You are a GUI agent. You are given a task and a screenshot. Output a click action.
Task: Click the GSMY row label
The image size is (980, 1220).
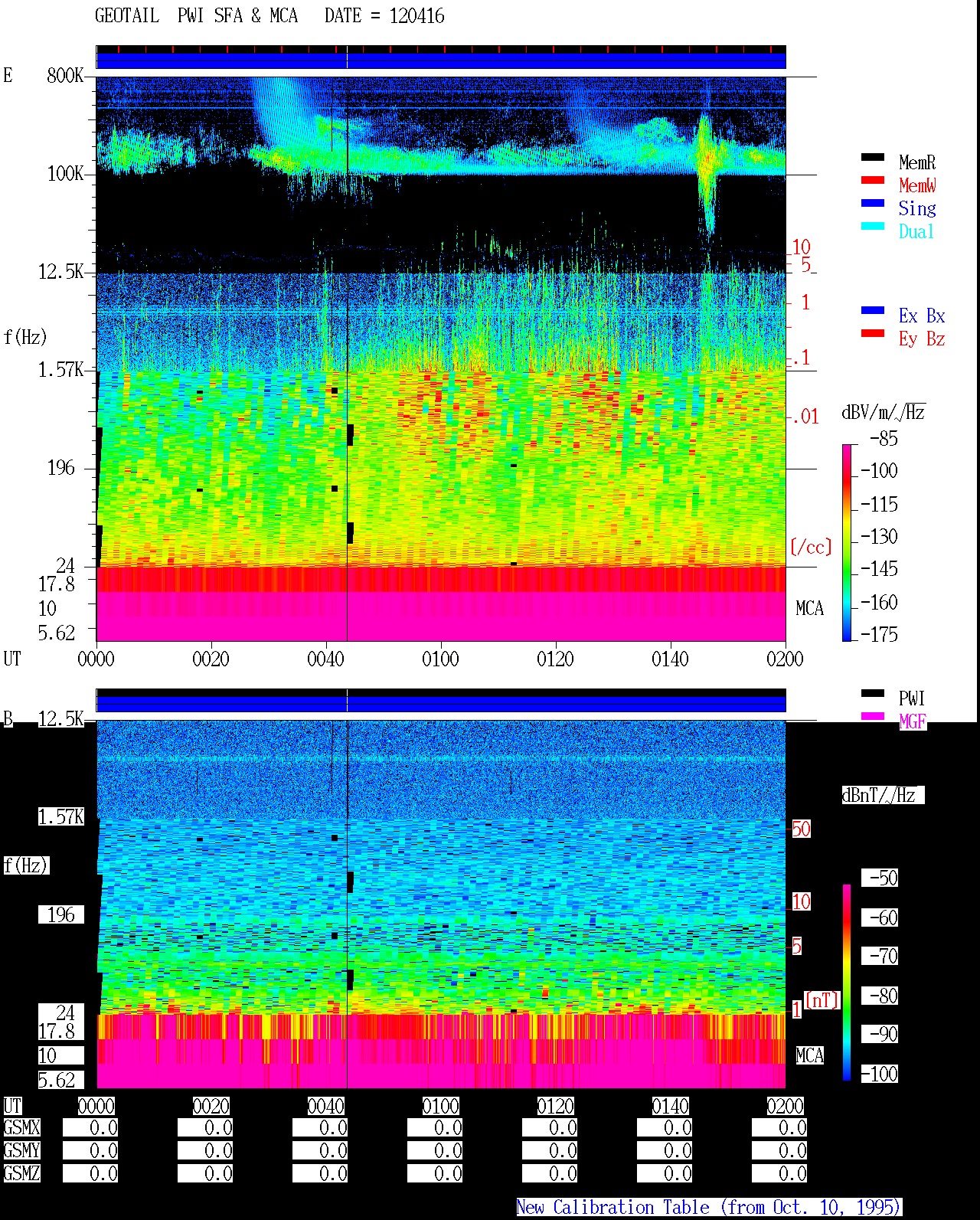tap(21, 1150)
